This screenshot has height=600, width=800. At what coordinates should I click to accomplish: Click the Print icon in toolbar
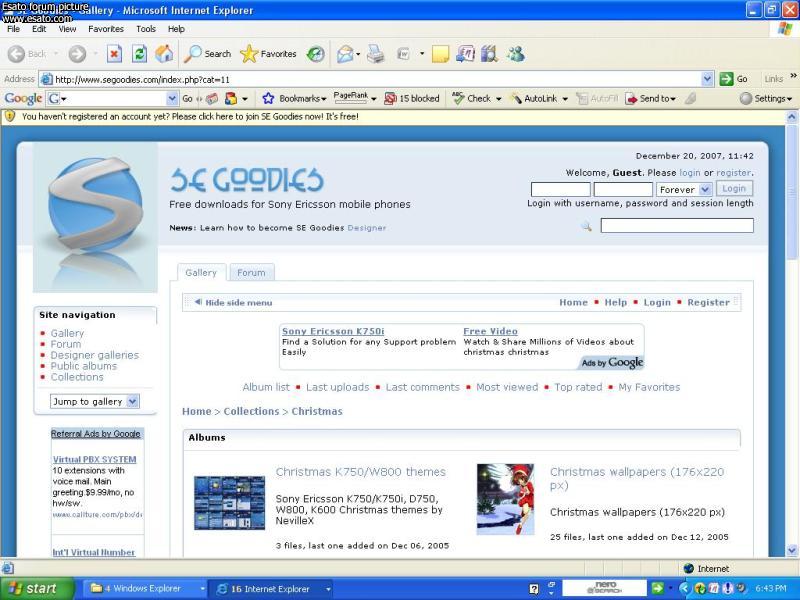pos(376,54)
